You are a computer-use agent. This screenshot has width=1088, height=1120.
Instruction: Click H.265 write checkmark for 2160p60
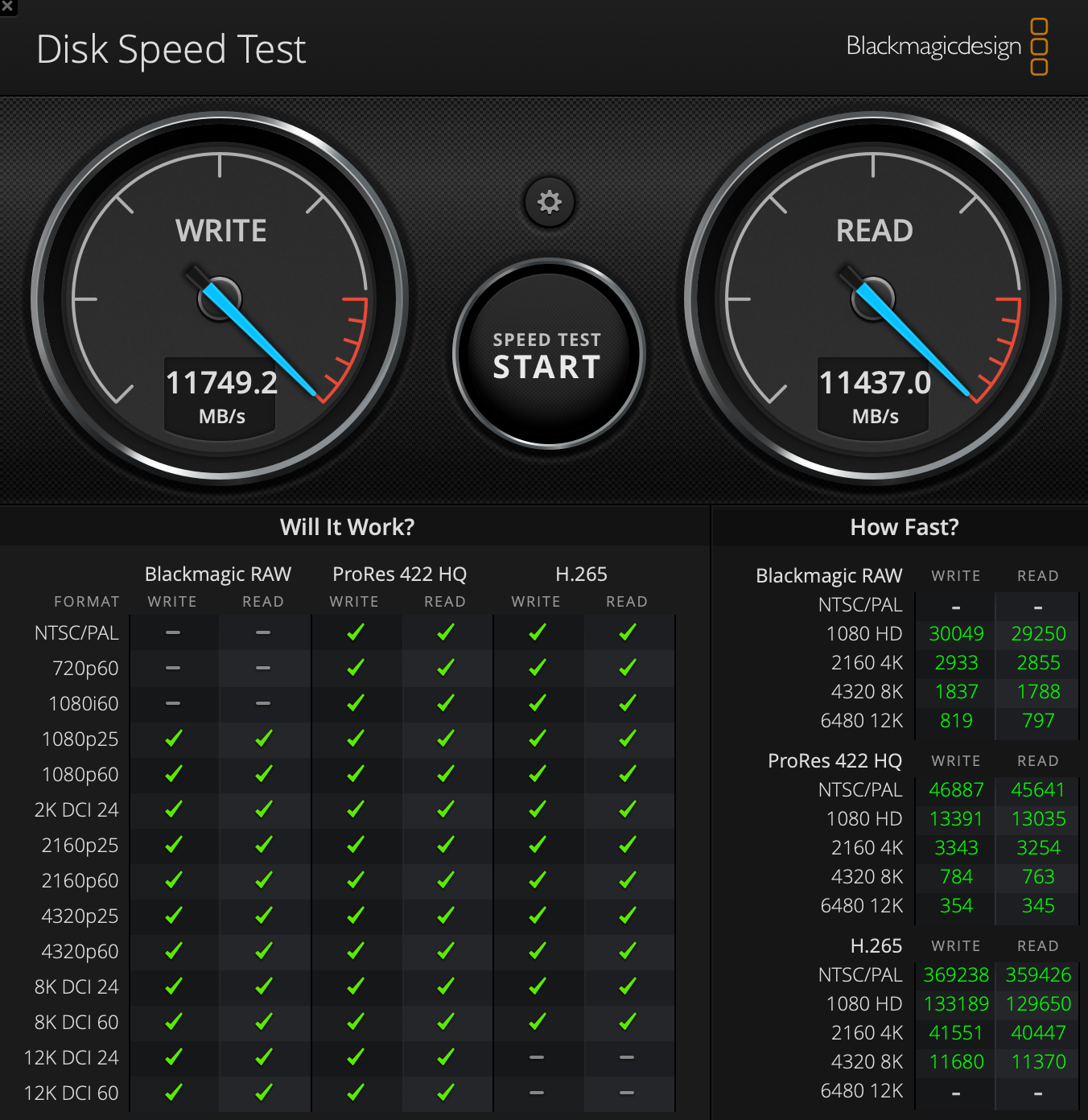pyautogui.click(x=537, y=880)
